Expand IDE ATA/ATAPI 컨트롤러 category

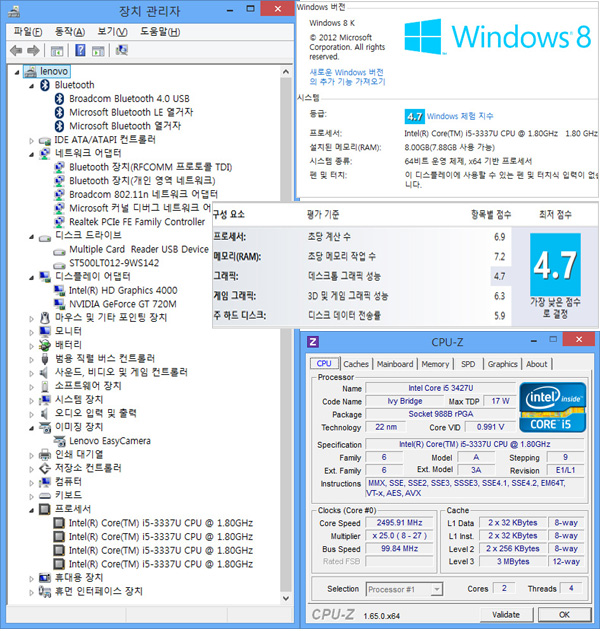pyautogui.click(x=31, y=140)
